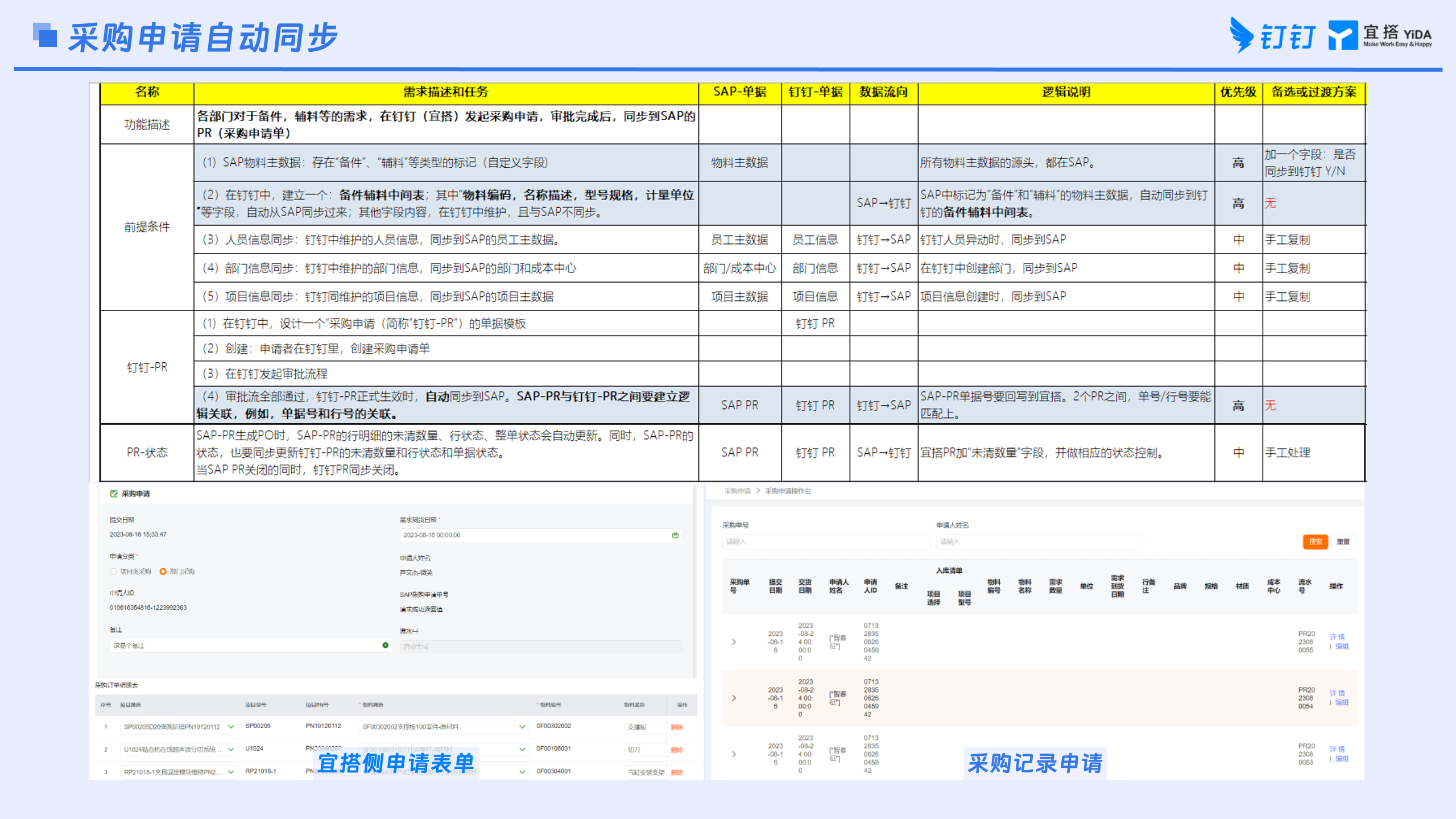Open project dropdown U1024贴合机在线超声波分切系统
The image size is (1456, 819).
(x=179, y=749)
